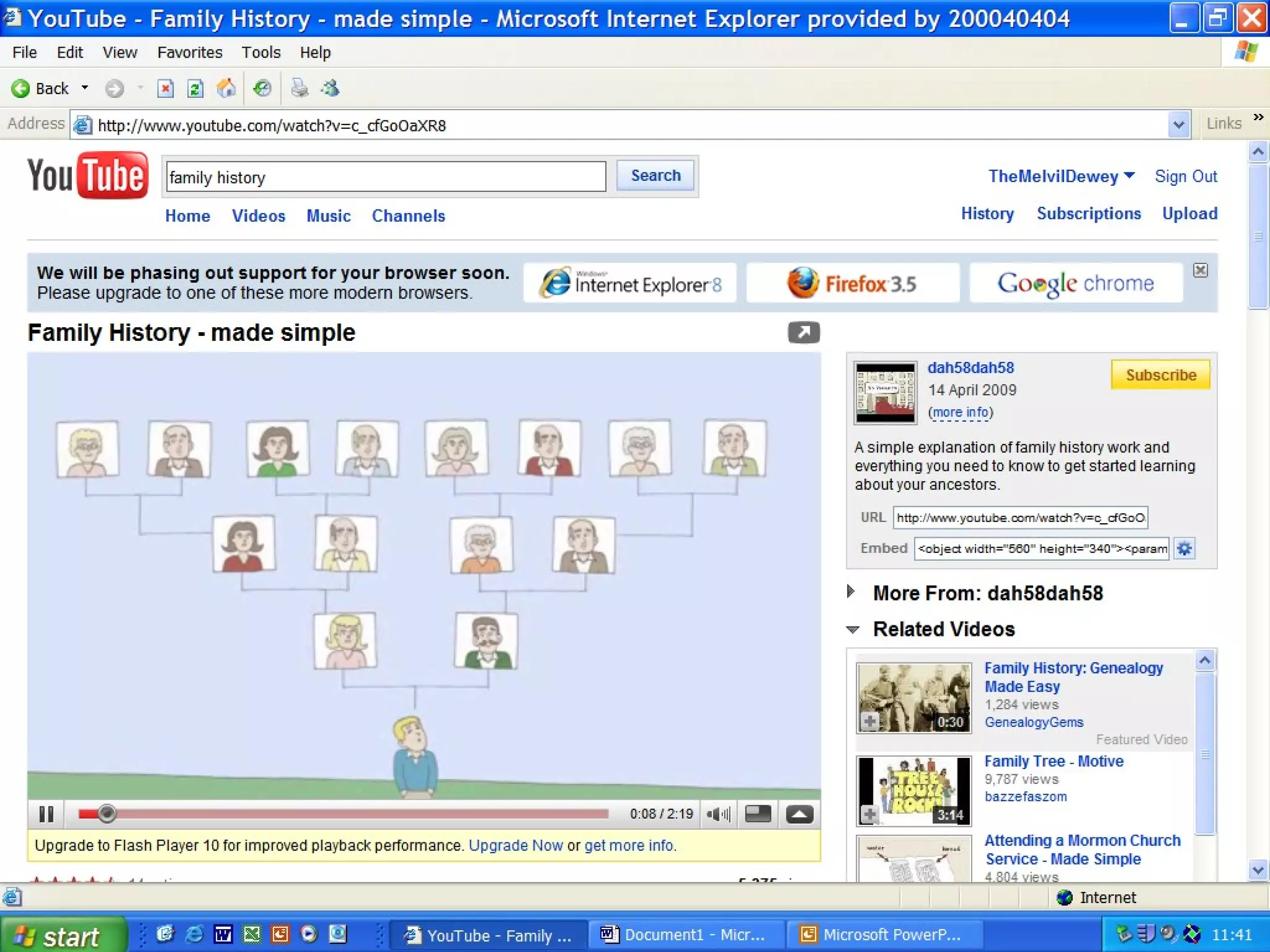Click embed customization gear icon
The width and height of the screenshot is (1270, 952).
pos(1184,549)
